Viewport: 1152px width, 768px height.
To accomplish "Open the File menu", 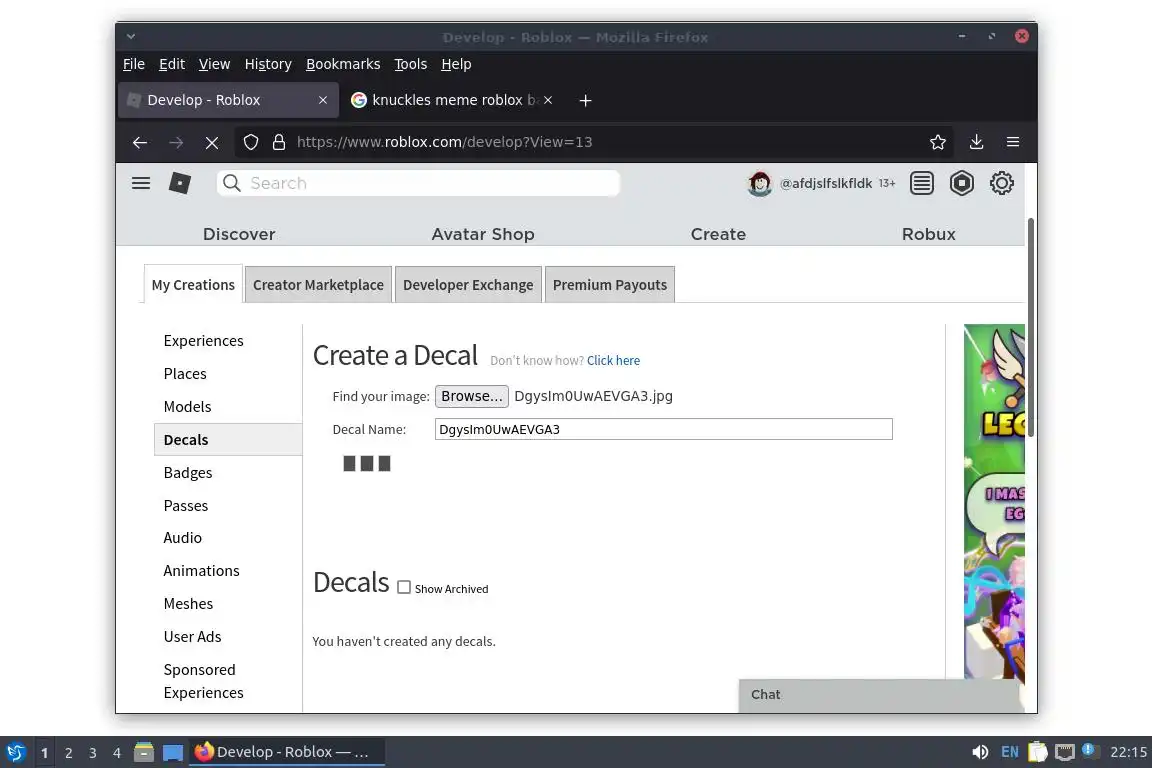I will [x=134, y=64].
